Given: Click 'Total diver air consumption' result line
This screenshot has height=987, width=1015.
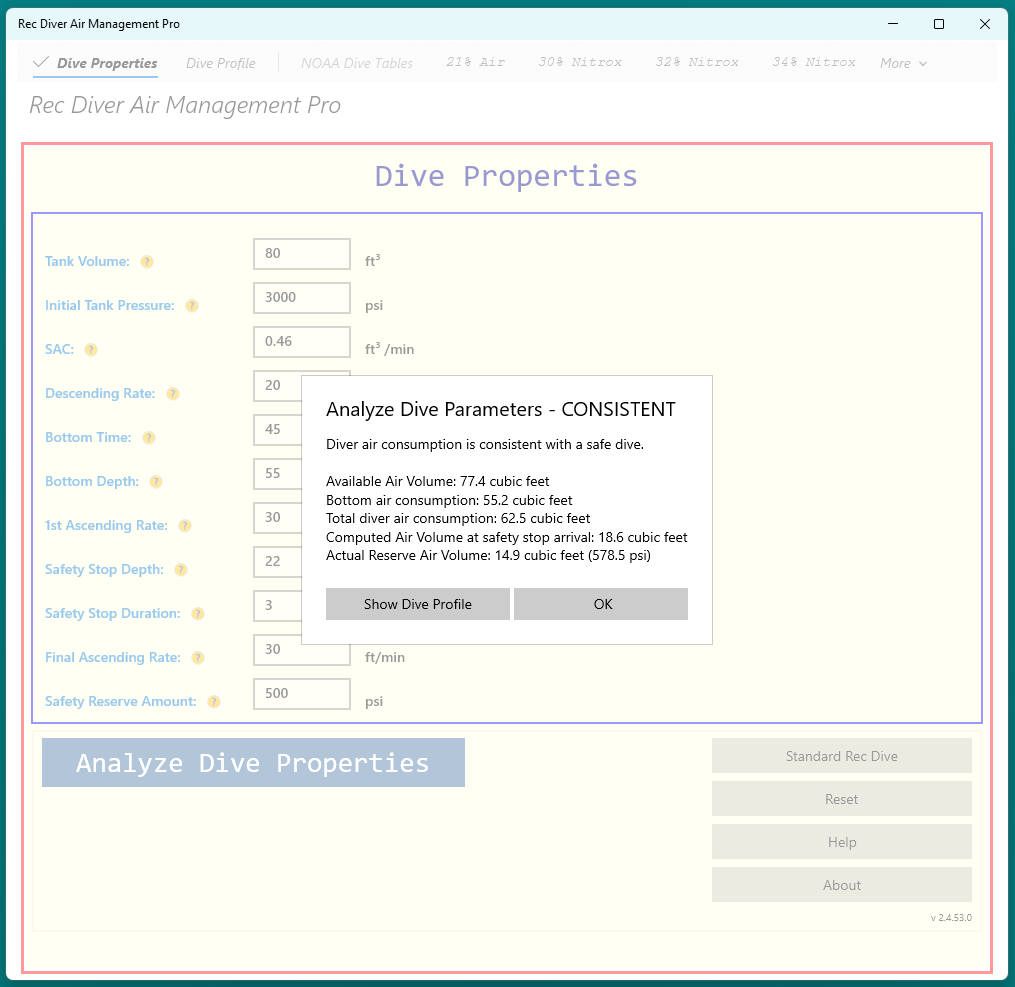Looking at the screenshot, I should [x=458, y=518].
